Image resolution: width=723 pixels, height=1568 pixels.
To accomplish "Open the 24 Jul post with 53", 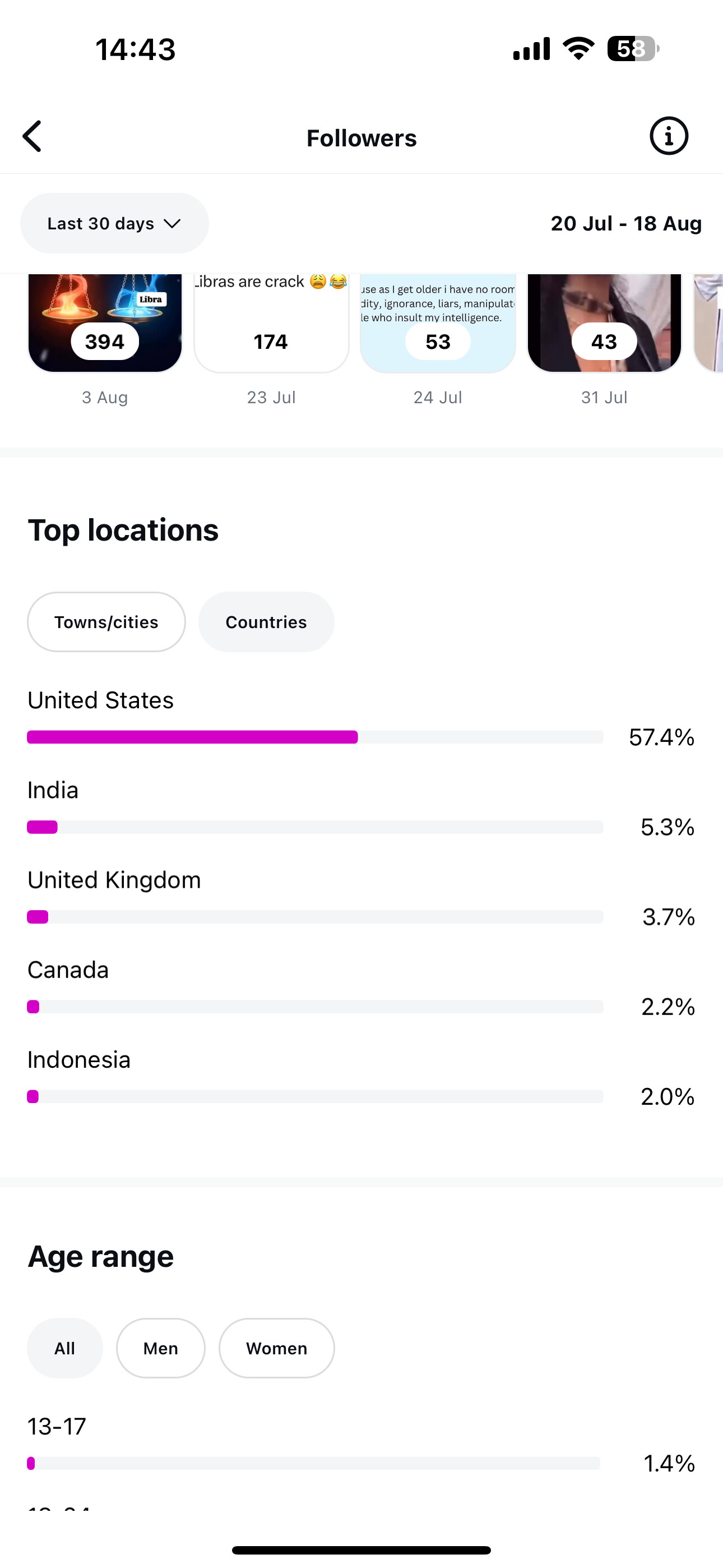I will click(438, 322).
